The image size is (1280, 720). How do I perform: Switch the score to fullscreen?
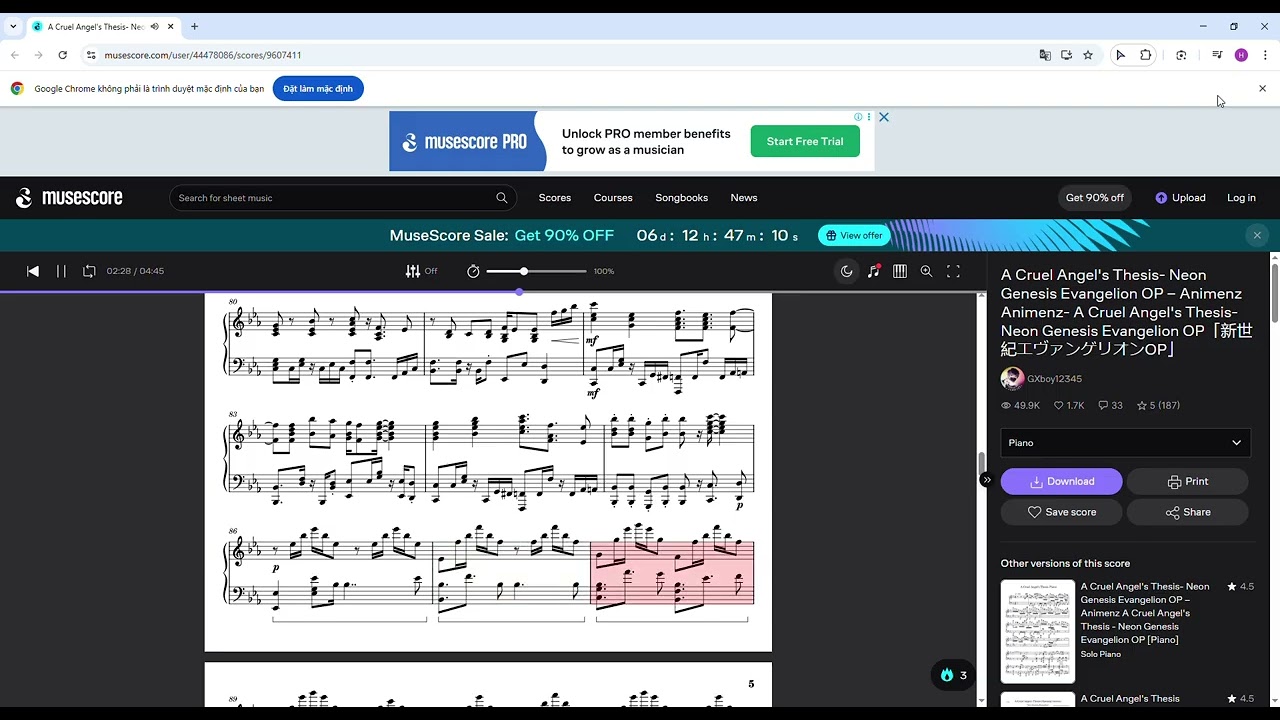coord(954,271)
